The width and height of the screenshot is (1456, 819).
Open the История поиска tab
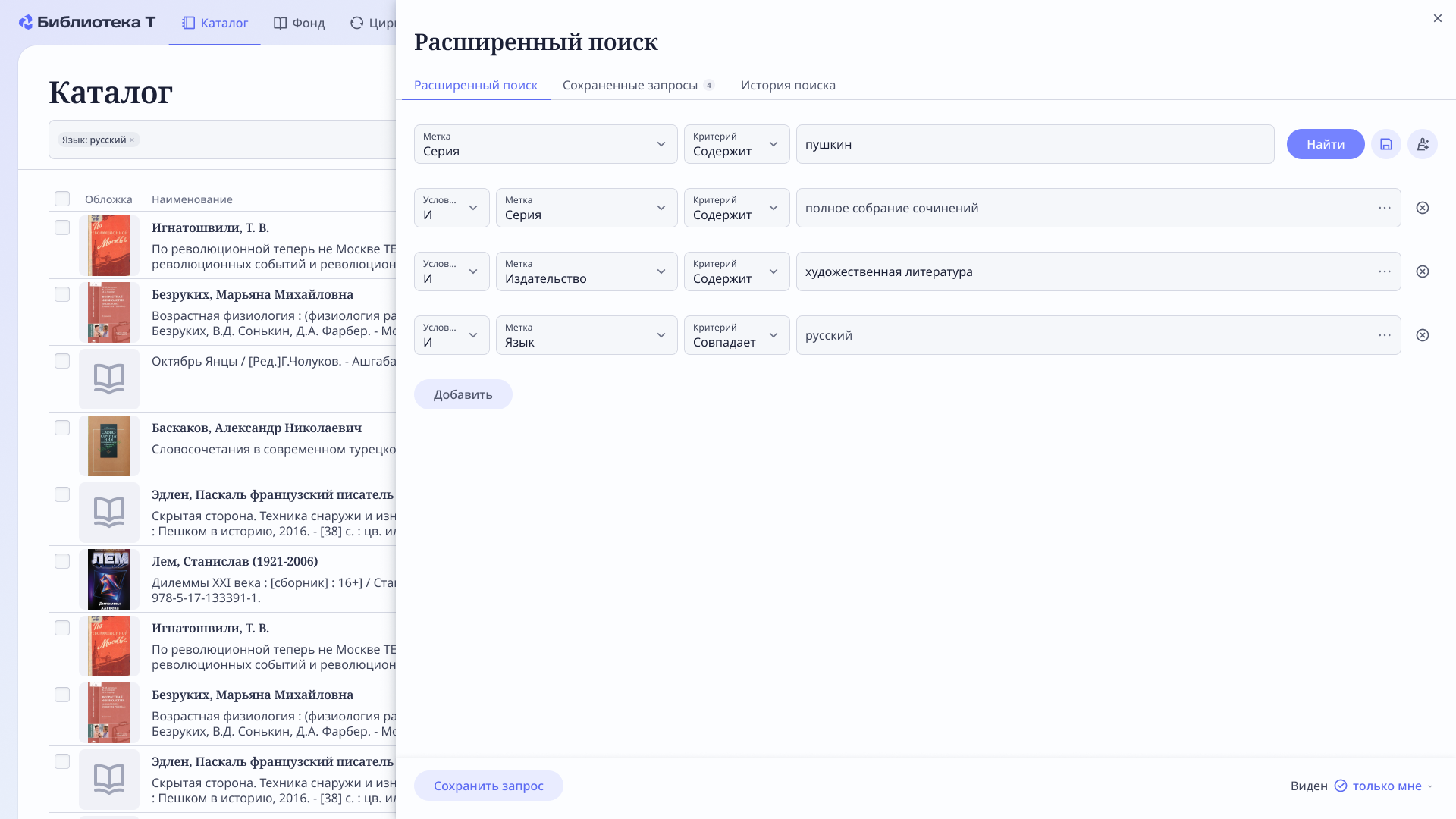pyautogui.click(x=788, y=85)
